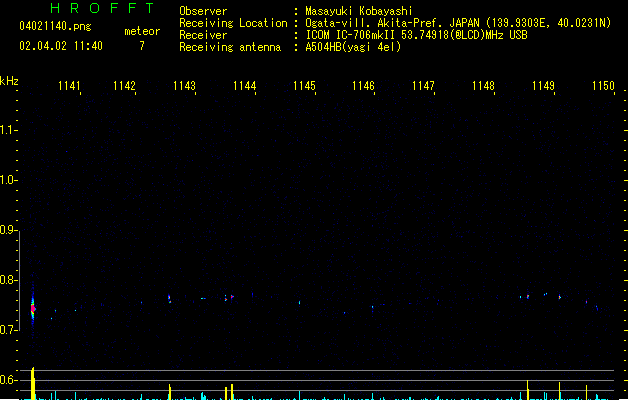Click the yellow power bar just before 1143
Image resolution: width=629 pixels, height=400 pixels.
[170, 392]
